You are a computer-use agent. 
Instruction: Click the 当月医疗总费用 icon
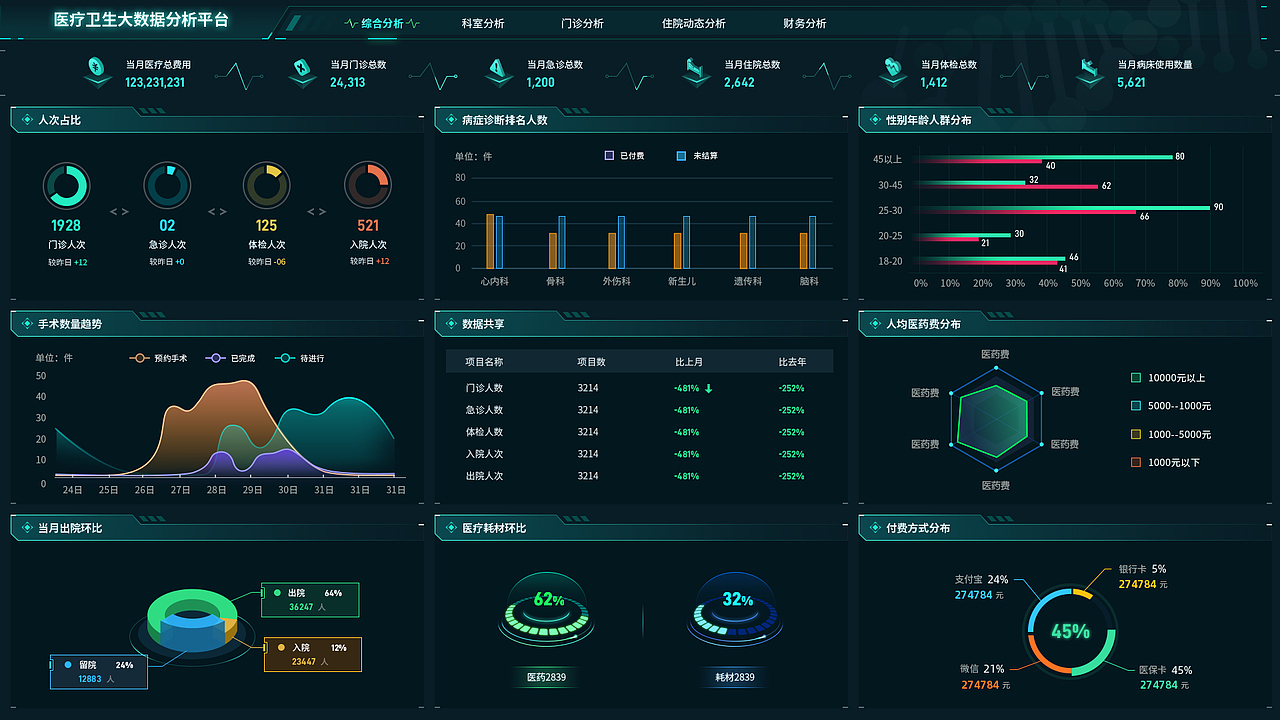97,71
